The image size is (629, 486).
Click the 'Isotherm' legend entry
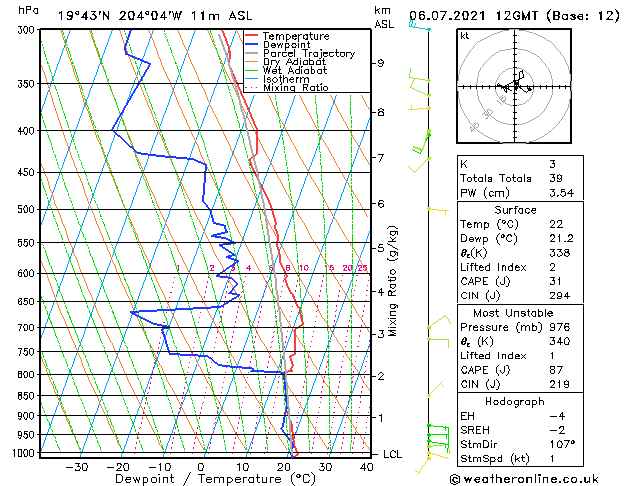[286, 79]
